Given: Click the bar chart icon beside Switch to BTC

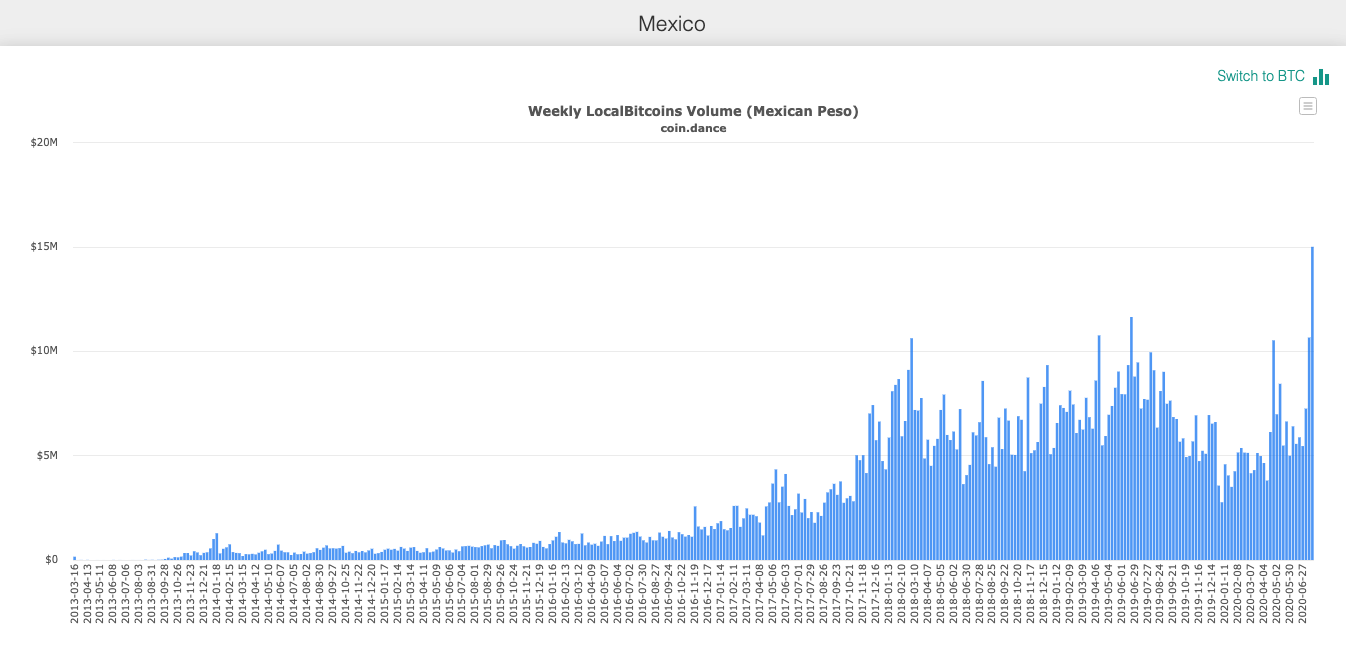Looking at the screenshot, I should (1322, 76).
